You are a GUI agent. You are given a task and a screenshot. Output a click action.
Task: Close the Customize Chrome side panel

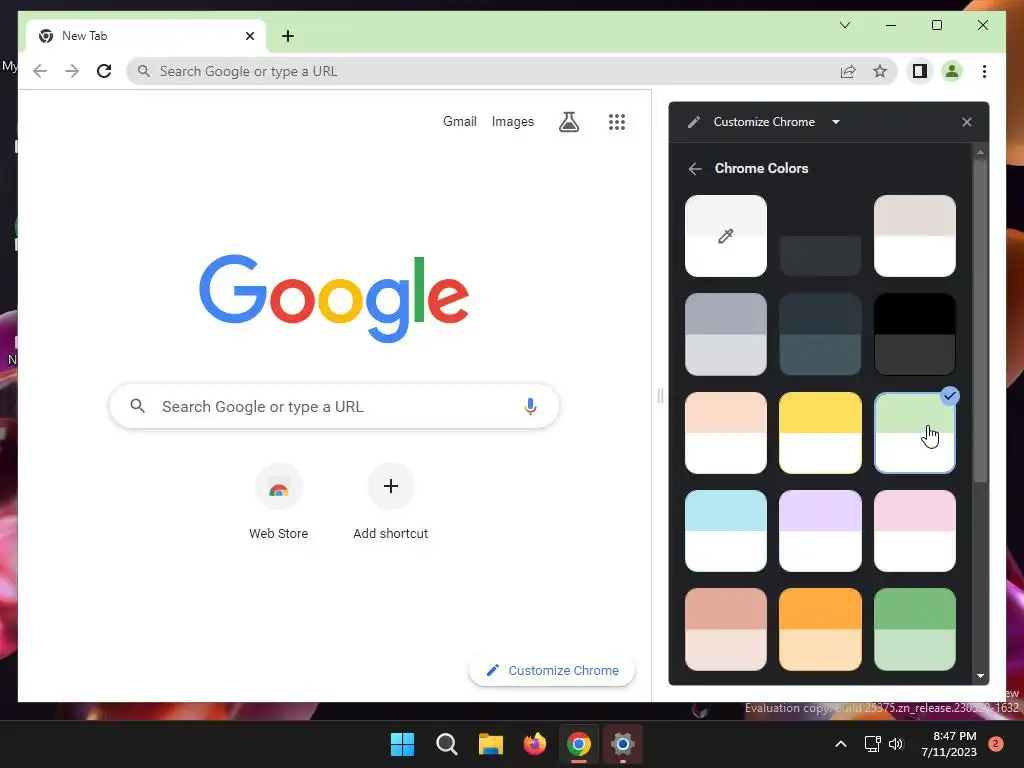967,122
